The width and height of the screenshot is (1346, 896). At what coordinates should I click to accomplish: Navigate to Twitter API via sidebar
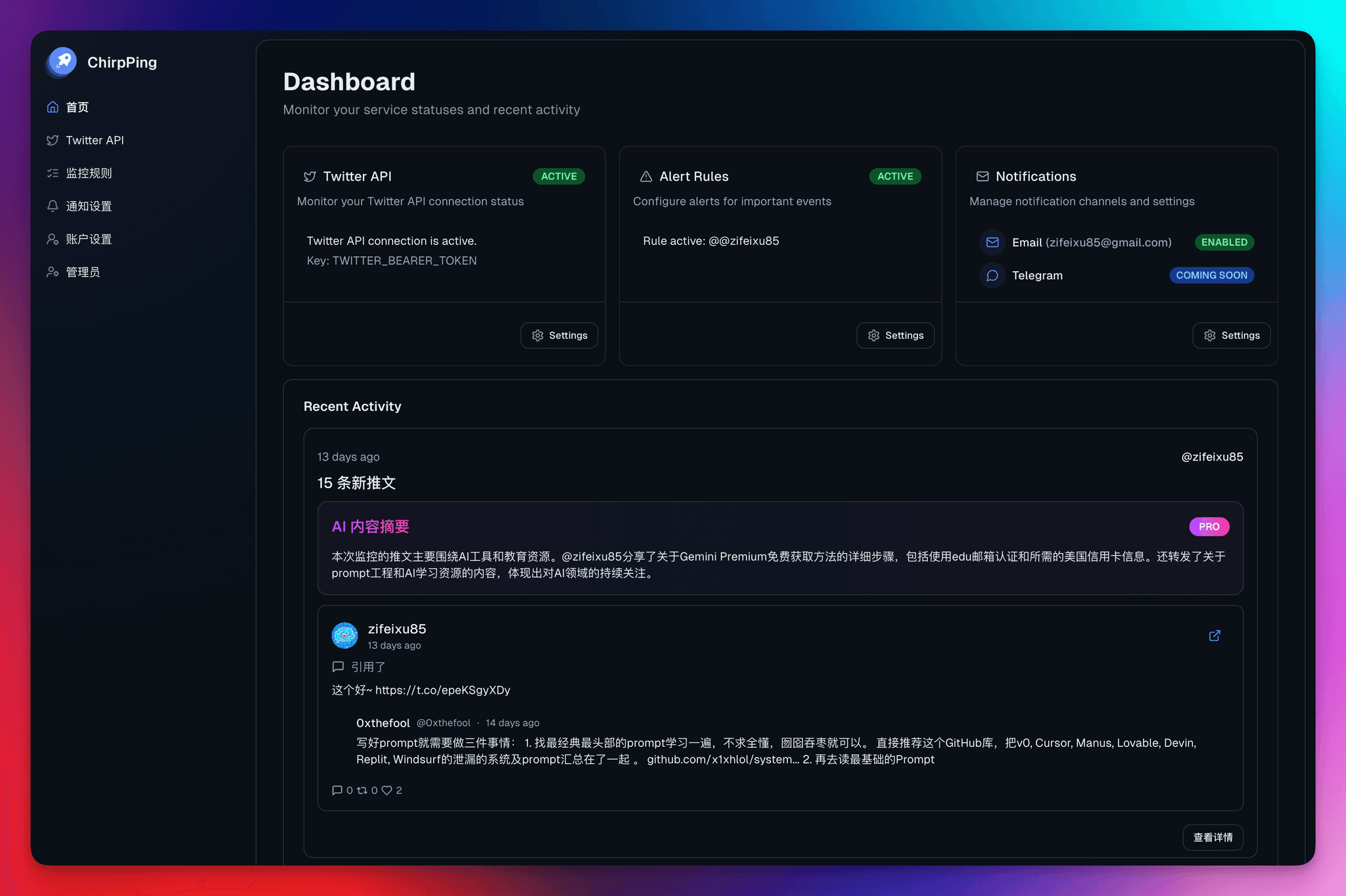tap(94, 140)
